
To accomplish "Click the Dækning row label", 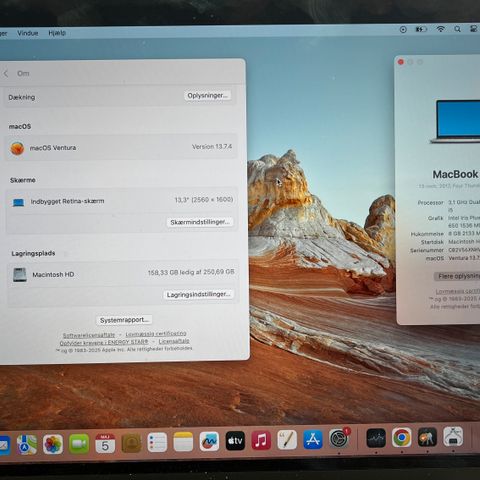I will [x=22, y=97].
